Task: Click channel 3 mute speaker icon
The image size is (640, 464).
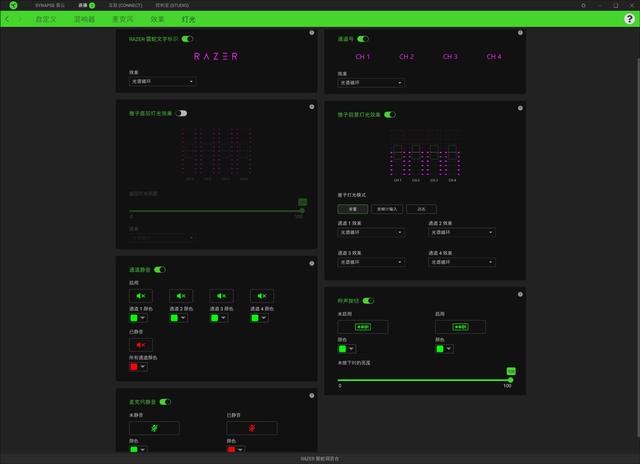Action: [221, 296]
